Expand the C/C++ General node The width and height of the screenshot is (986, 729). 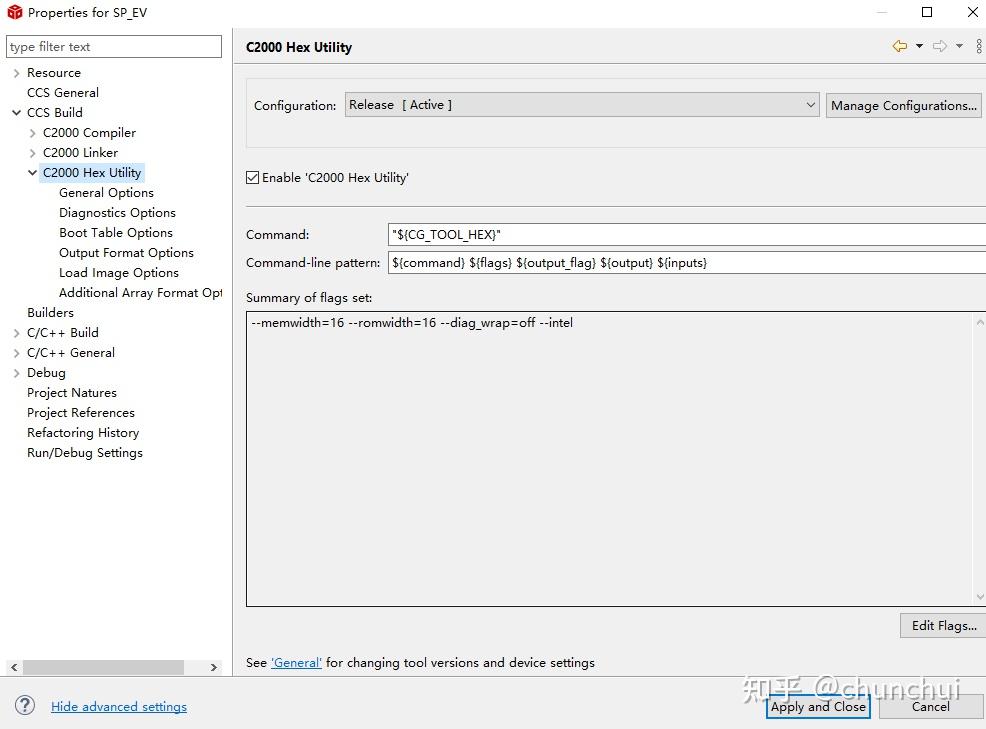point(16,353)
